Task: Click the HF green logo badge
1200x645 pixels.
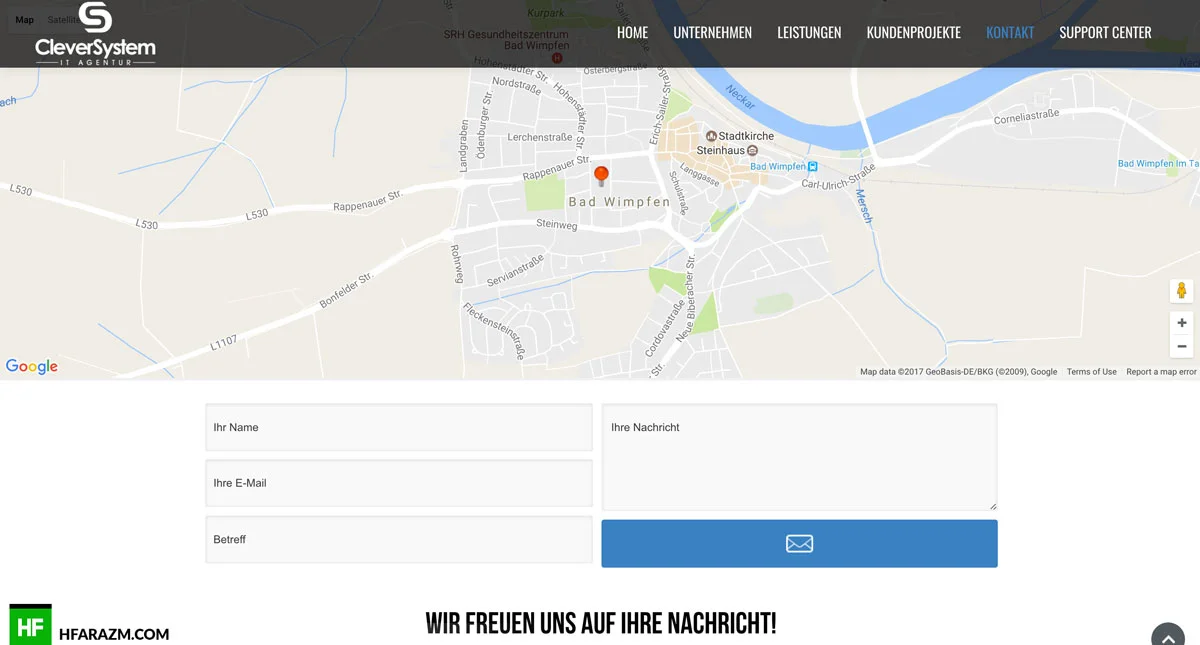Action: tap(30, 624)
